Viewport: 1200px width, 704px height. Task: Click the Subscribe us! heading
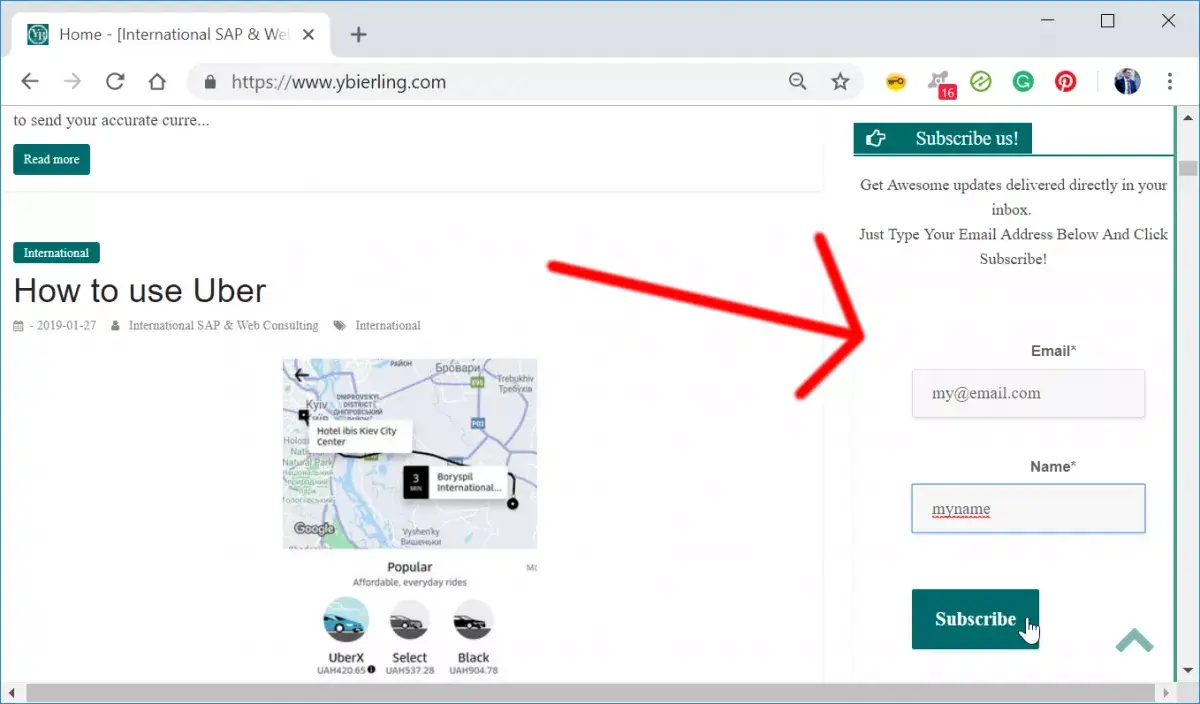[967, 139]
